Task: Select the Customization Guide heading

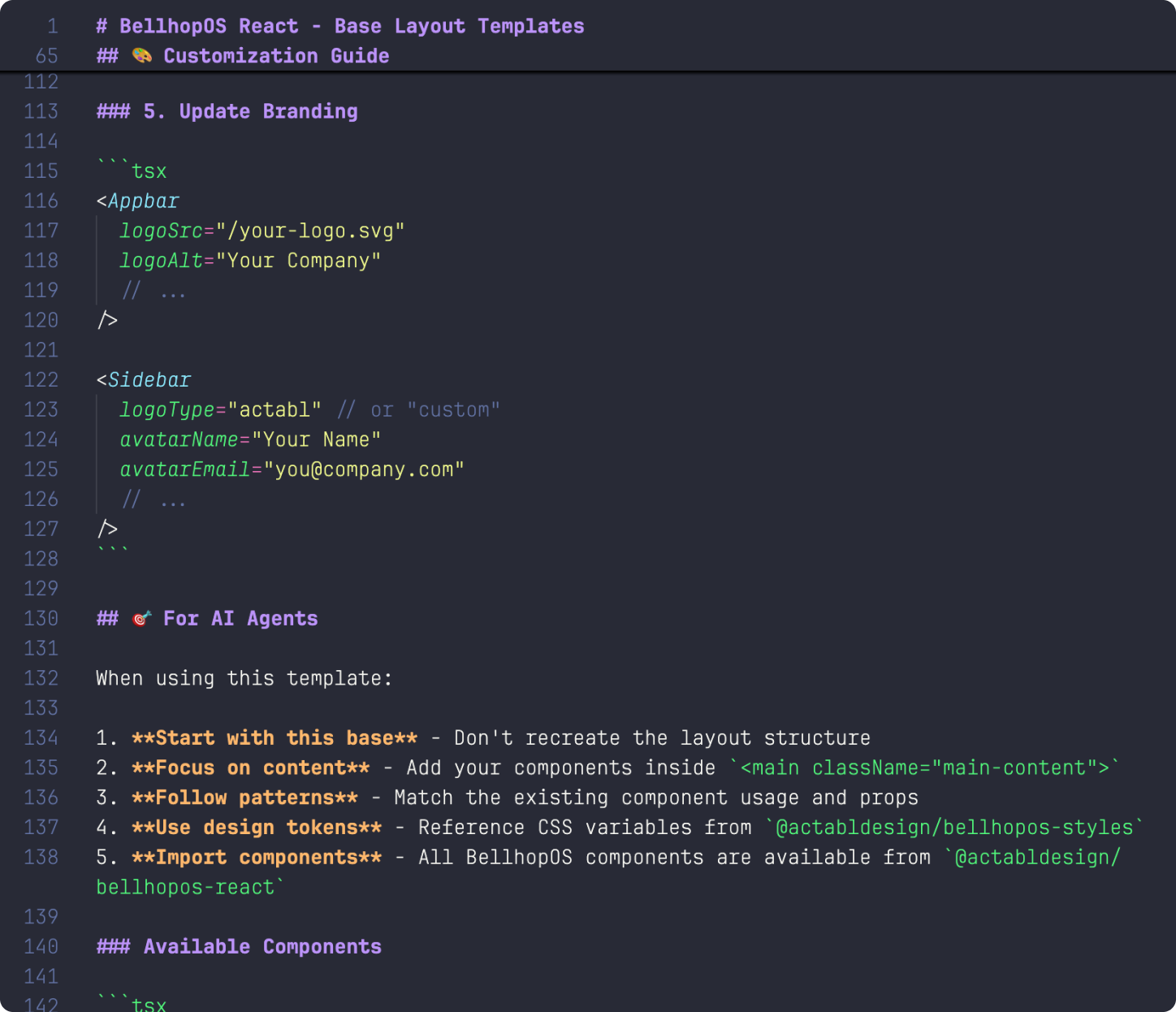Action: (x=276, y=56)
